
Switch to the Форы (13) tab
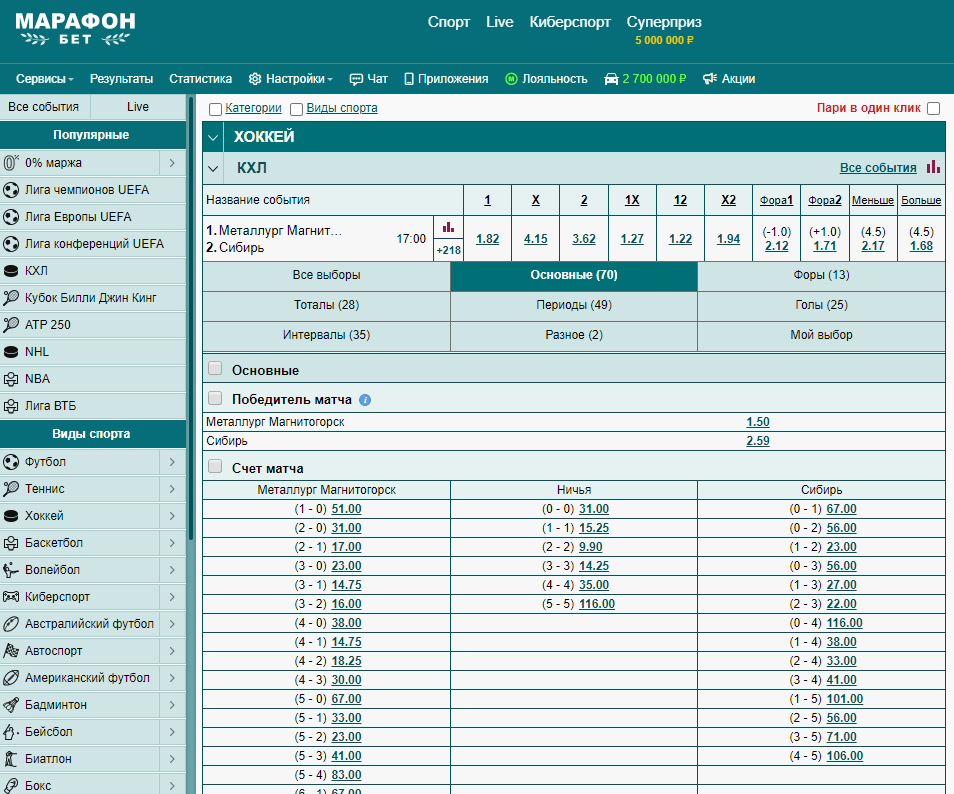coord(821,275)
